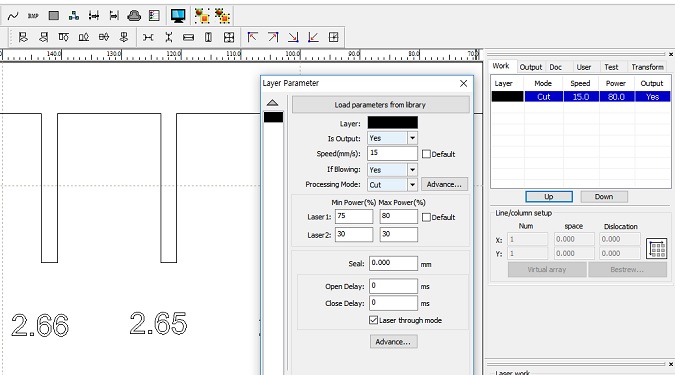Open the monitor preview icon
675x375 pixels.
178,16
